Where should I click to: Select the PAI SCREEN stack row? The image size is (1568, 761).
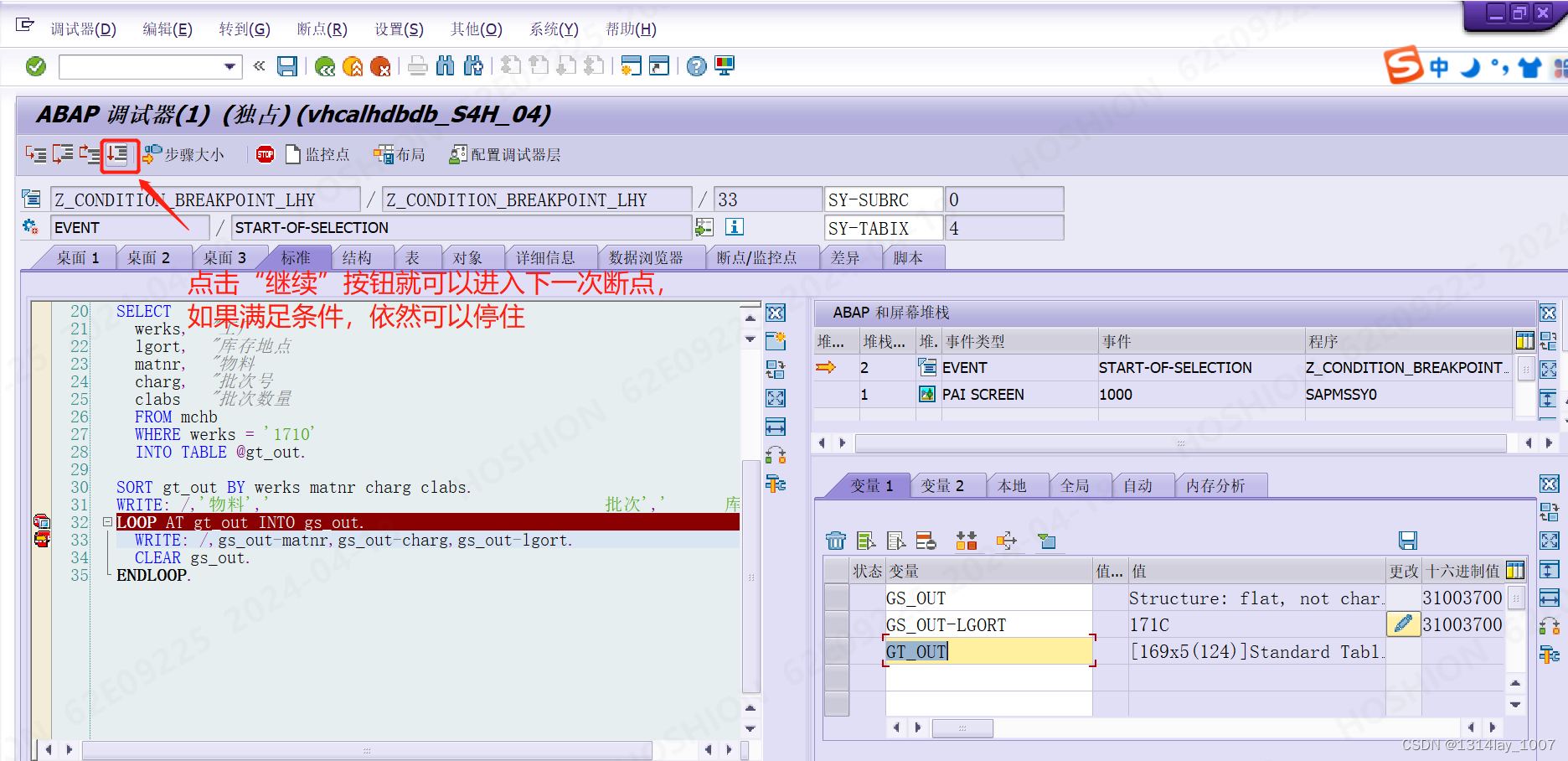1164,394
